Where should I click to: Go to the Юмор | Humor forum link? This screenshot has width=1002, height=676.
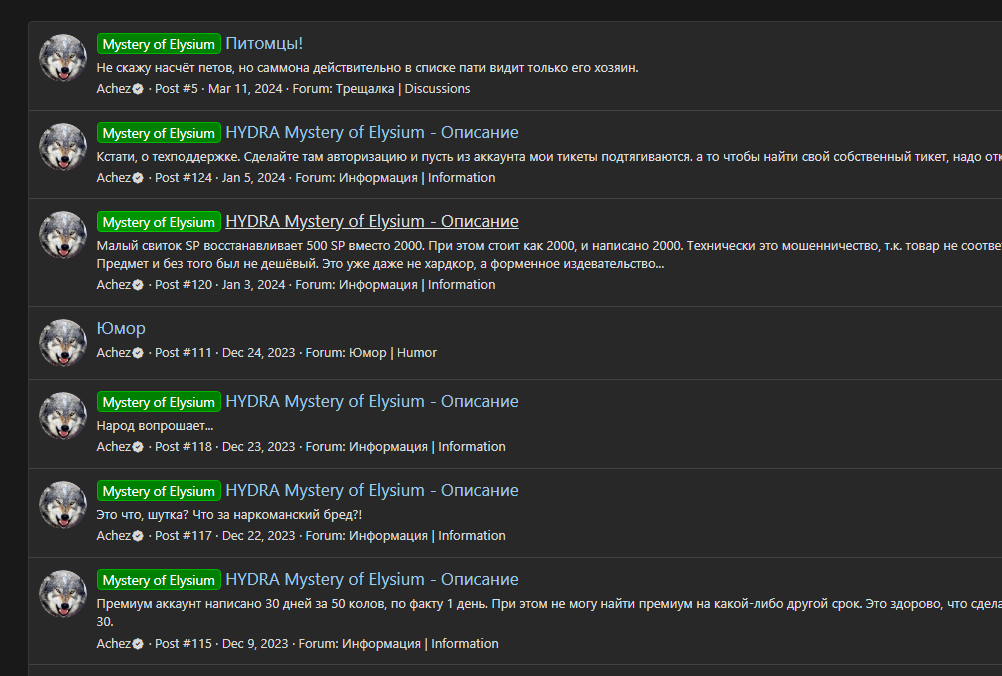click(x=392, y=353)
